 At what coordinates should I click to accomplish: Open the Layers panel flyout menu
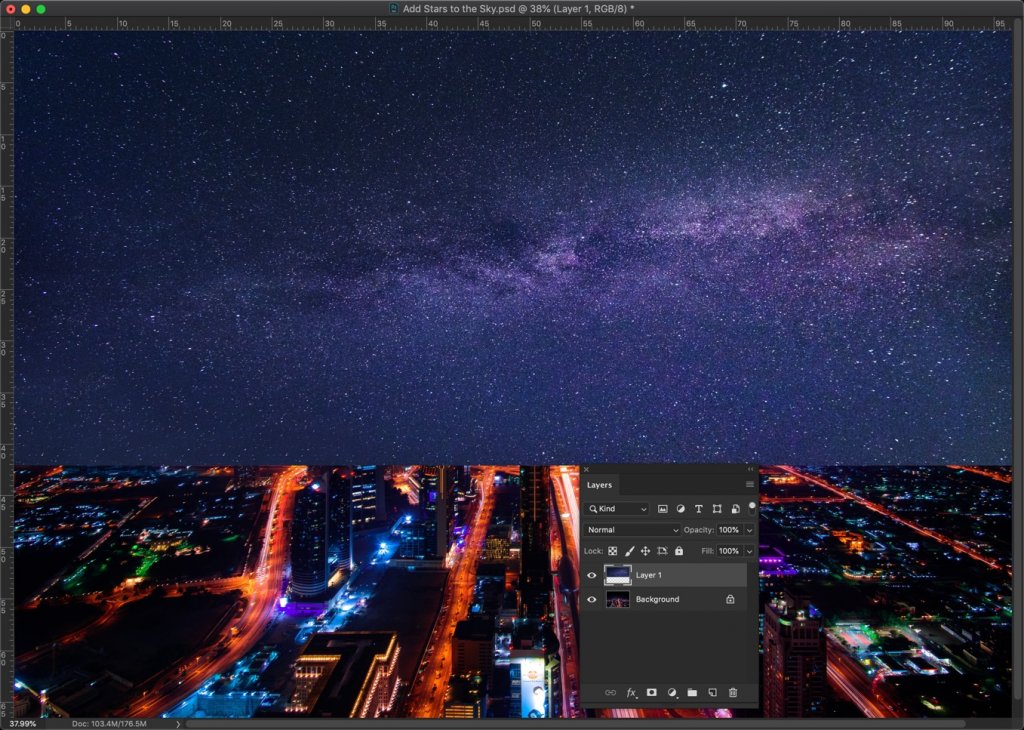coord(750,484)
